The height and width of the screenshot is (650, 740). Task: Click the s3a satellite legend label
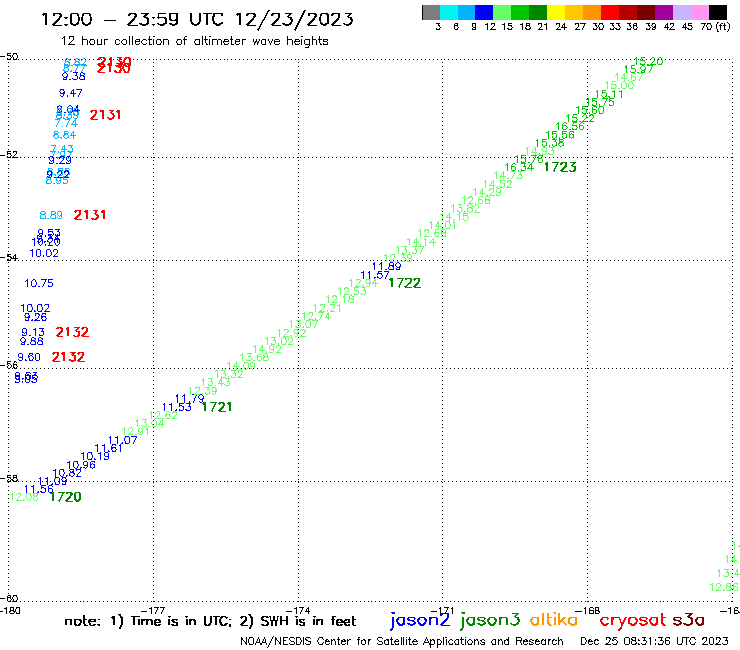(x=689, y=620)
